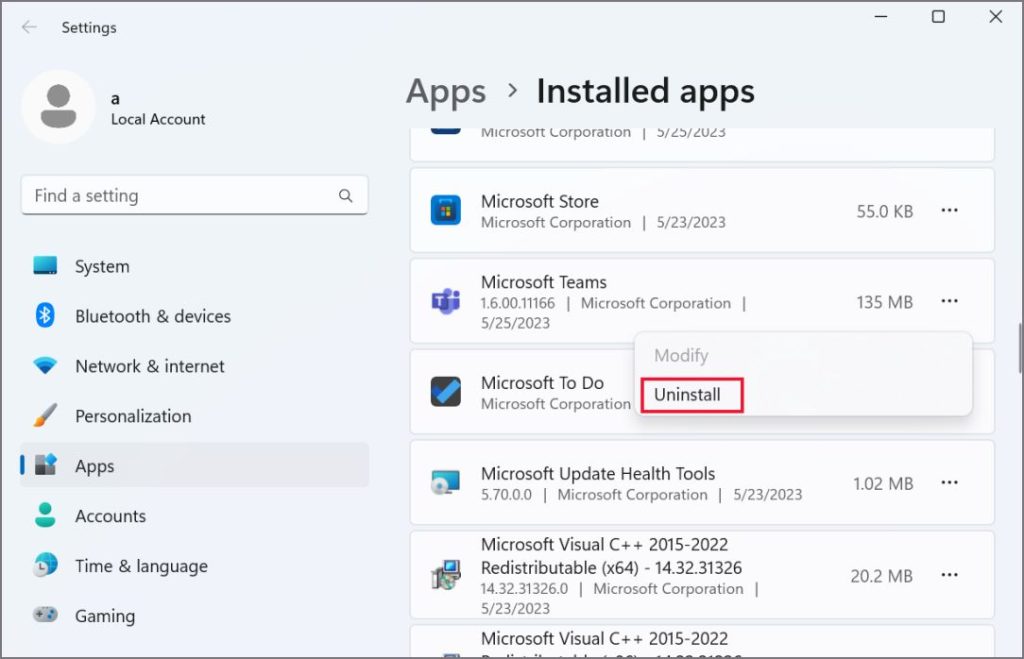Click the 1.02 MB size value

point(883,484)
